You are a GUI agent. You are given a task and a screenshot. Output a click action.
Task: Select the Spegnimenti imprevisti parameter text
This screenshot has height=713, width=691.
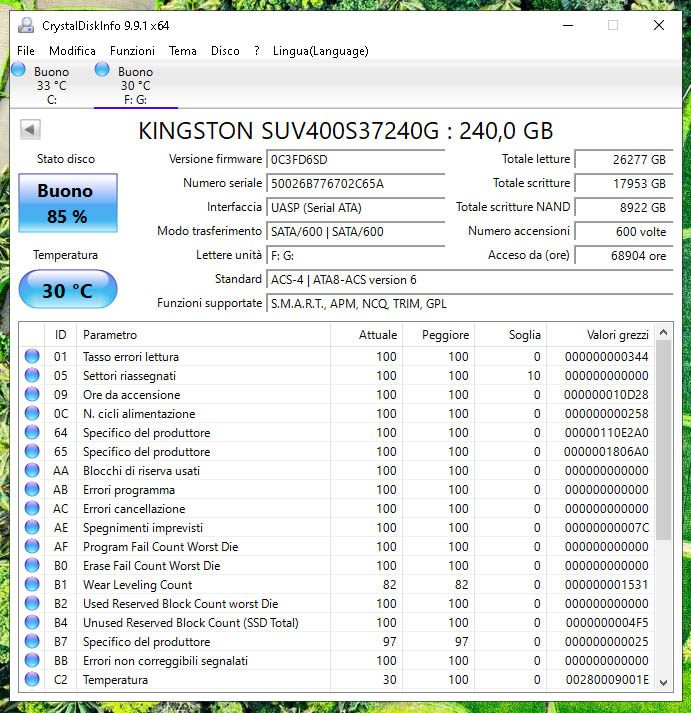(143, 527)
